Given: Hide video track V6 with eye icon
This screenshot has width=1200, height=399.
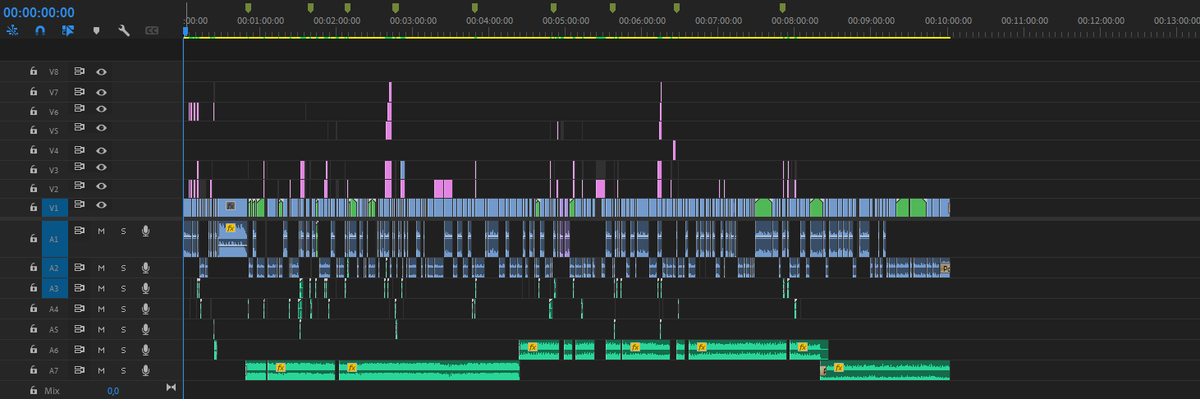Looking at the screenshot, I should [x=101, y=109].
